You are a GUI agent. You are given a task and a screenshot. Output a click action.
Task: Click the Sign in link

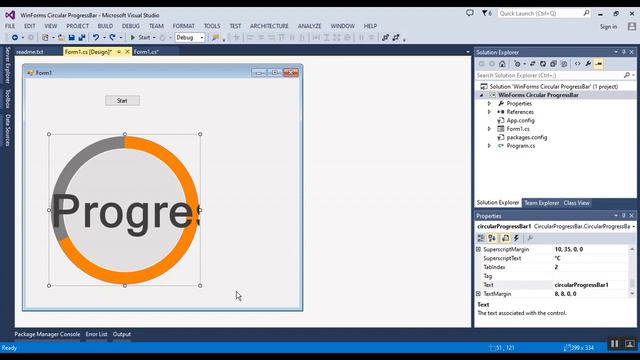click(x=609, y=27)
